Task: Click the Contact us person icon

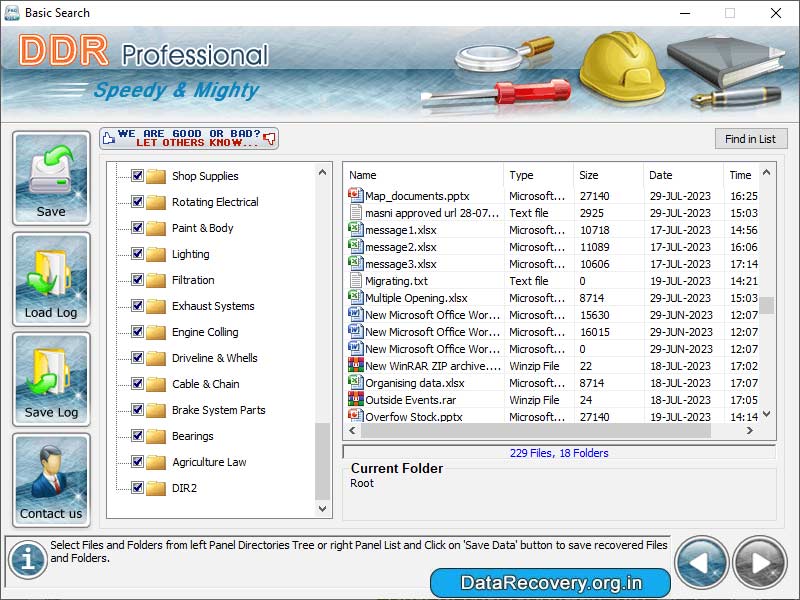Action: pos(50,473)
